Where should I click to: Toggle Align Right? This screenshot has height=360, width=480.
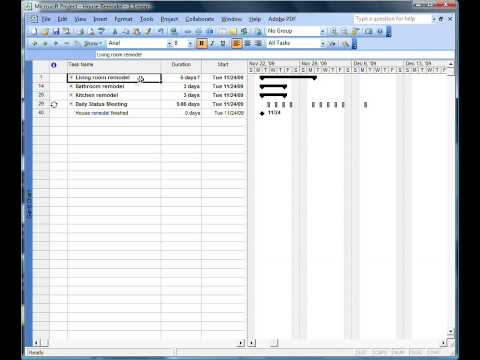258,43
